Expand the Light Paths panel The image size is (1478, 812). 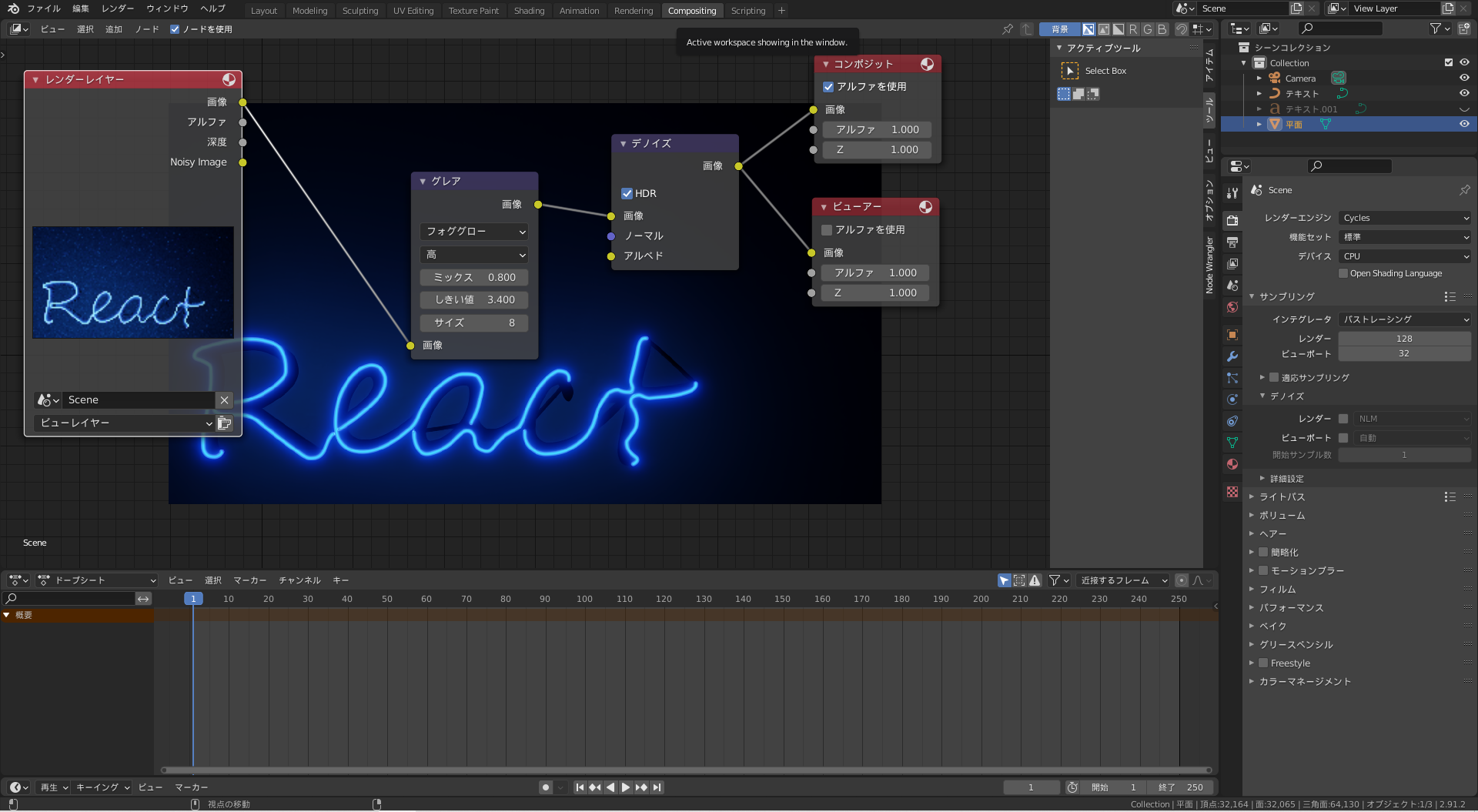pos(1282,497)
